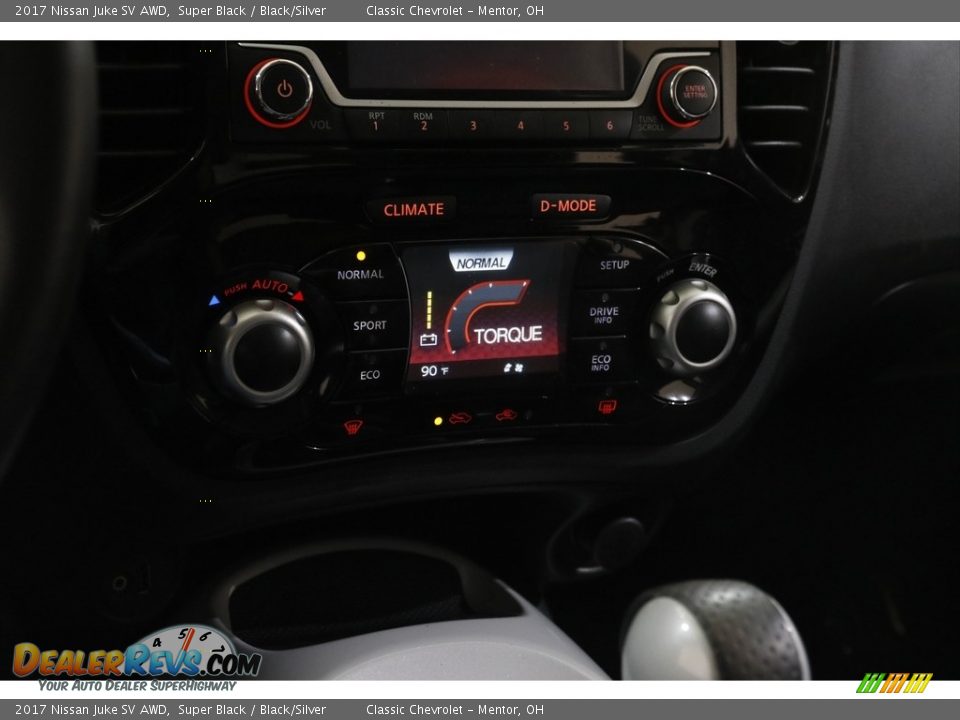The width and height of the screenshot is (960, 720).
Task: Select radio preset 1 RPT button
Action: tap(376, 121)
